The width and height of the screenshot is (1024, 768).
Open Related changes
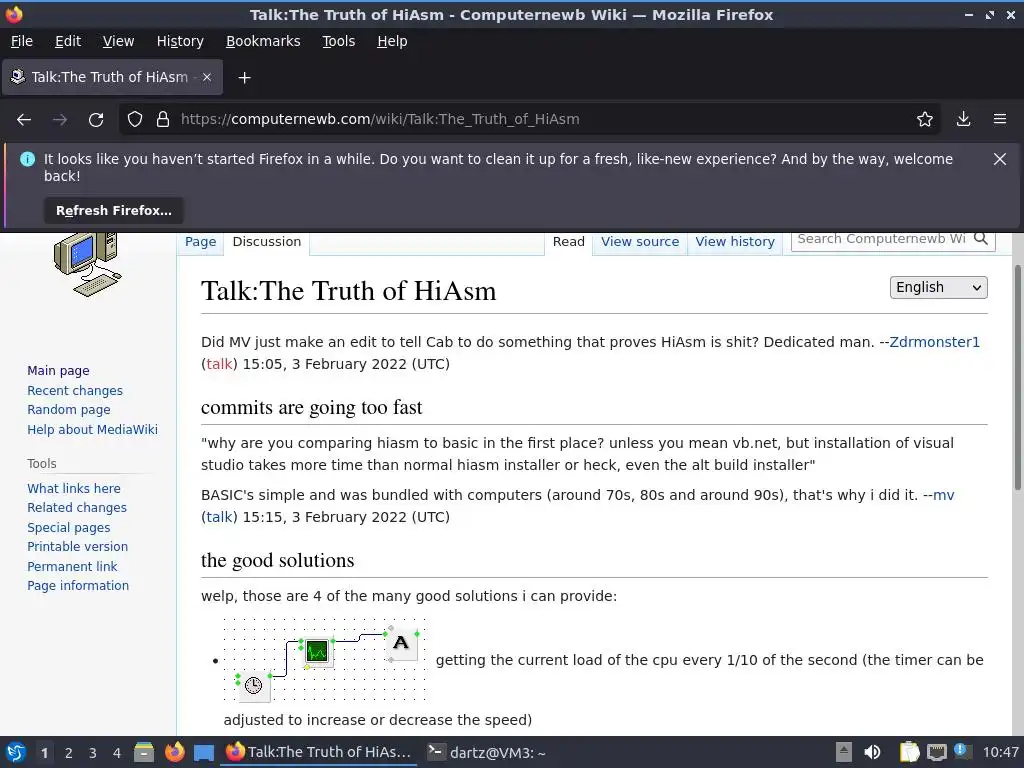[x=77, y=508]
